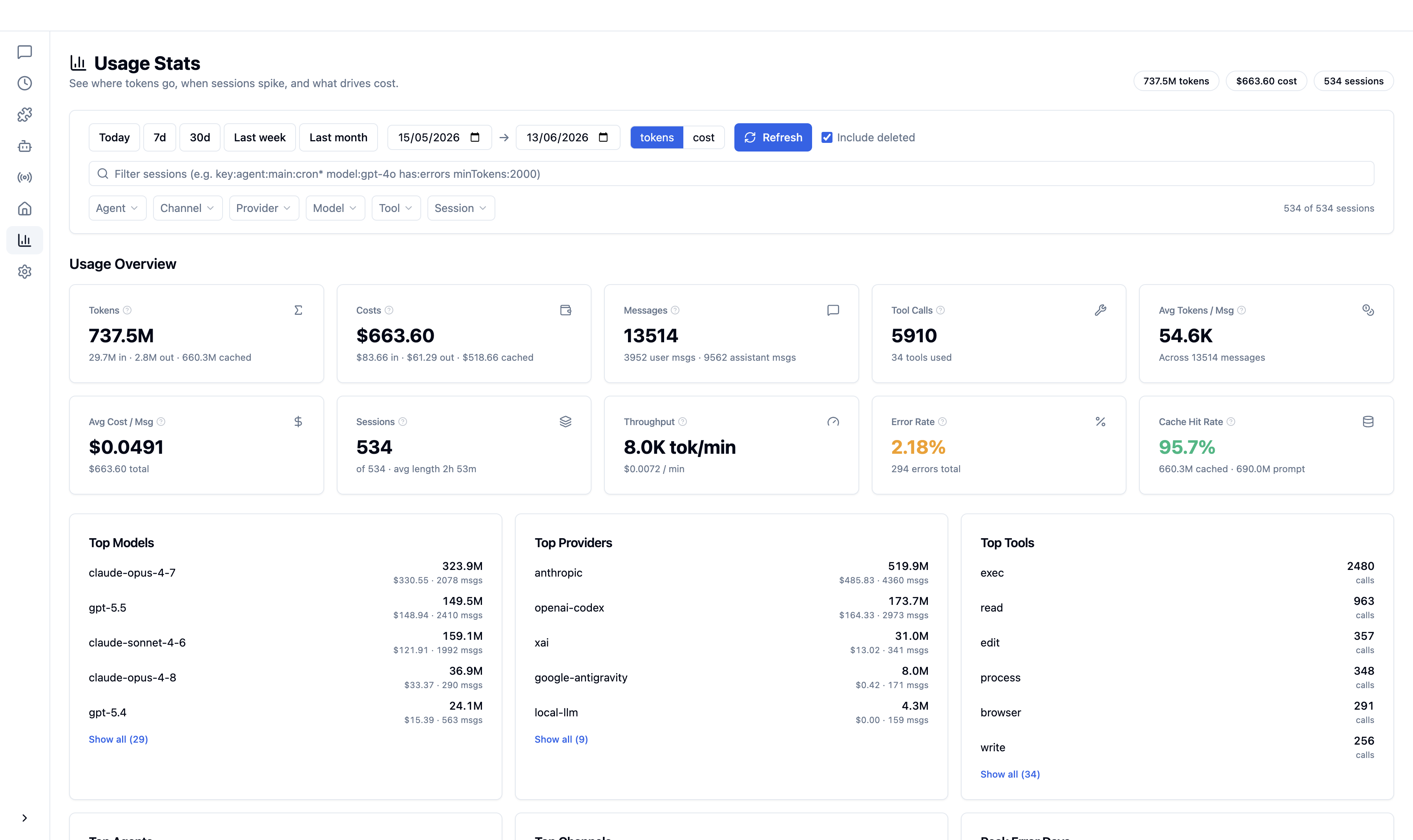
Task: Click the start date field 15/05/2026
Action: tap(439, 137)
